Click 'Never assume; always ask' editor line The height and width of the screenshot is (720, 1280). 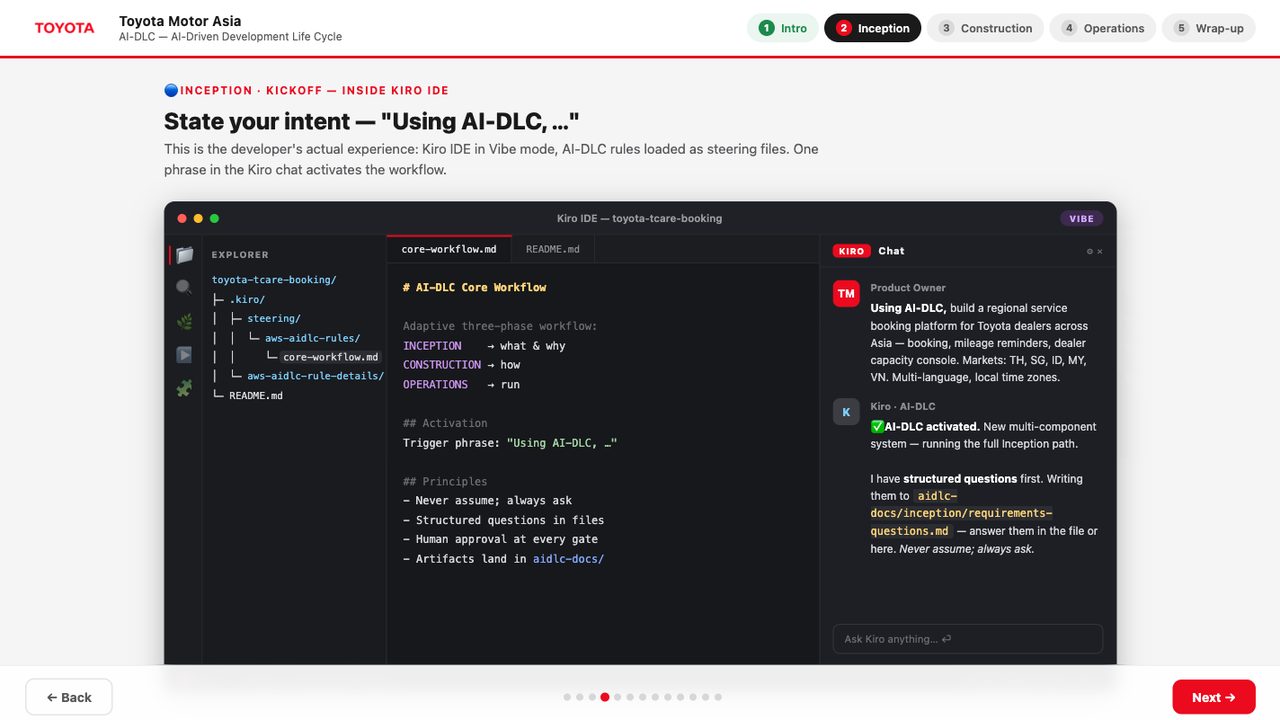pyautogui.click(x=487, y=501)
